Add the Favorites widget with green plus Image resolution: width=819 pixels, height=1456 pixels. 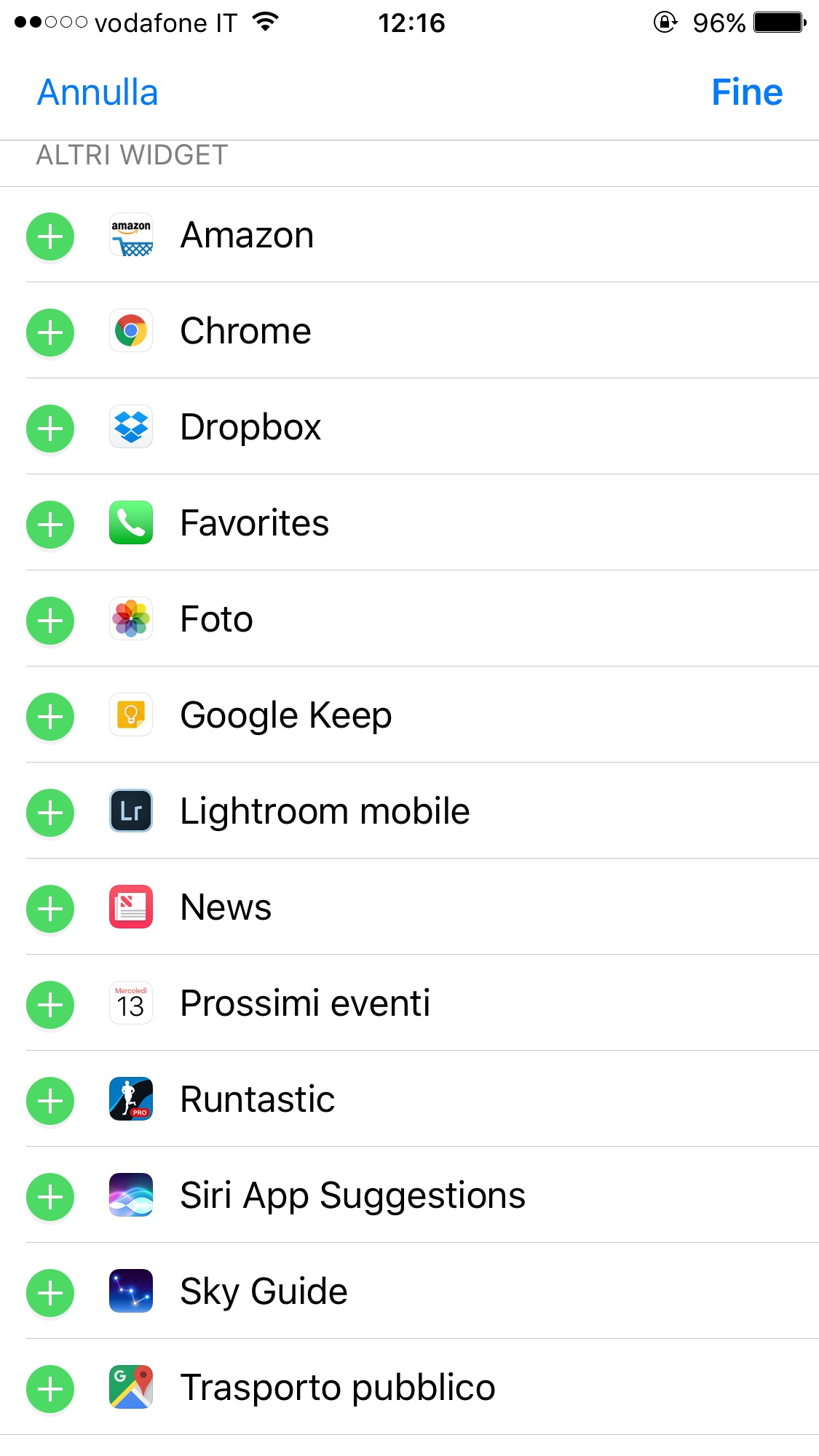click(x=50, y=525)
